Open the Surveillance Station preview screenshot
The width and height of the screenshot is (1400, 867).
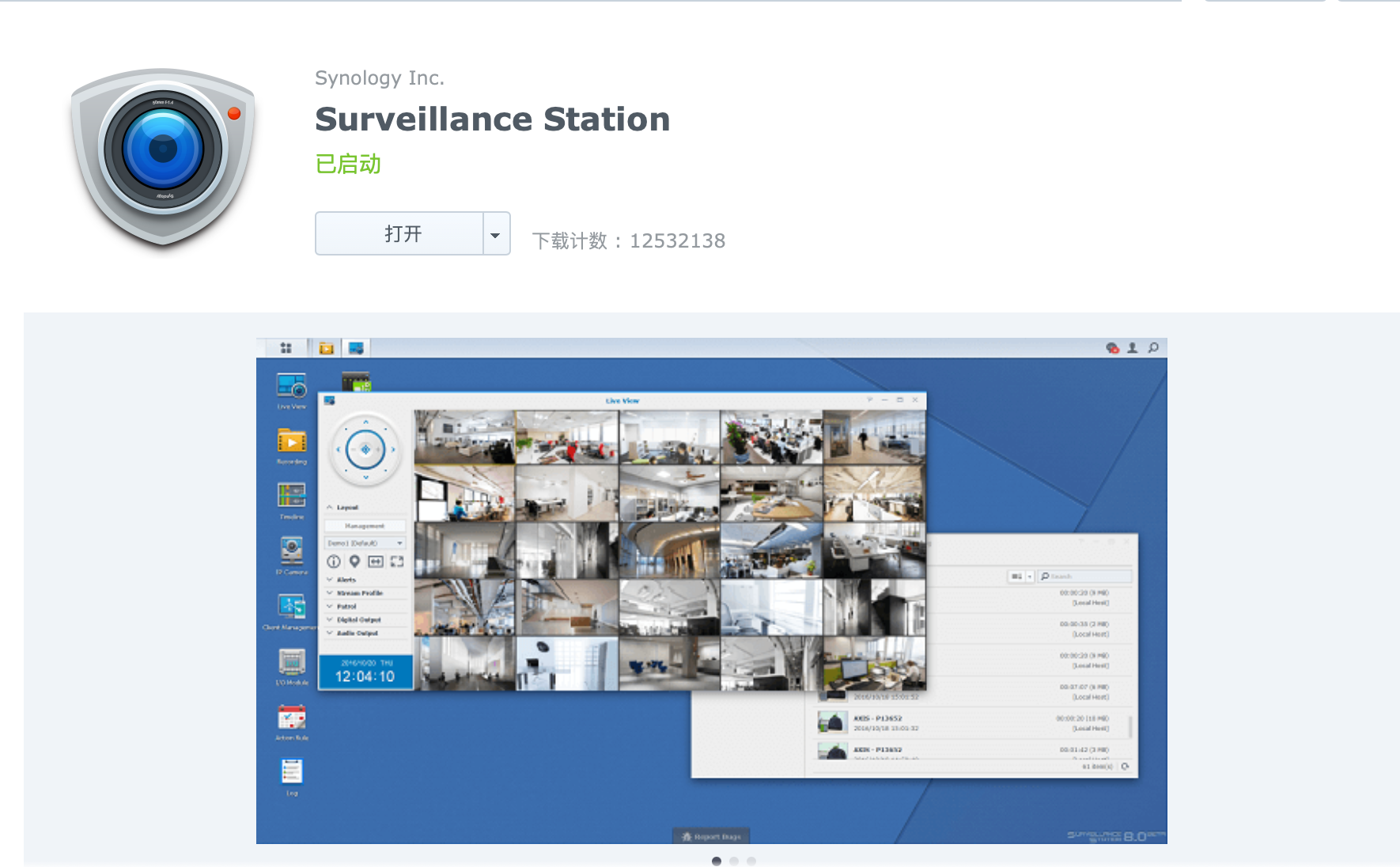(711, 591)
